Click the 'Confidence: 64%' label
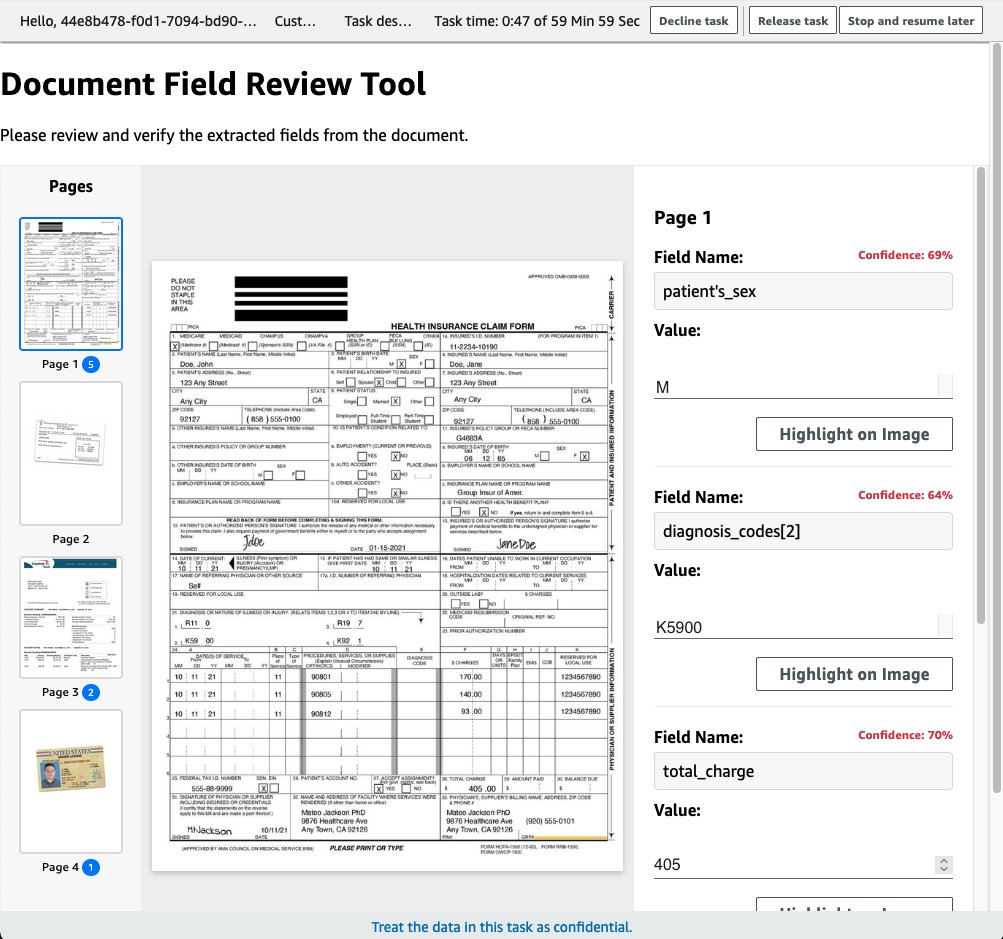This screenshot has height=939, width=1003. (905, 494)
